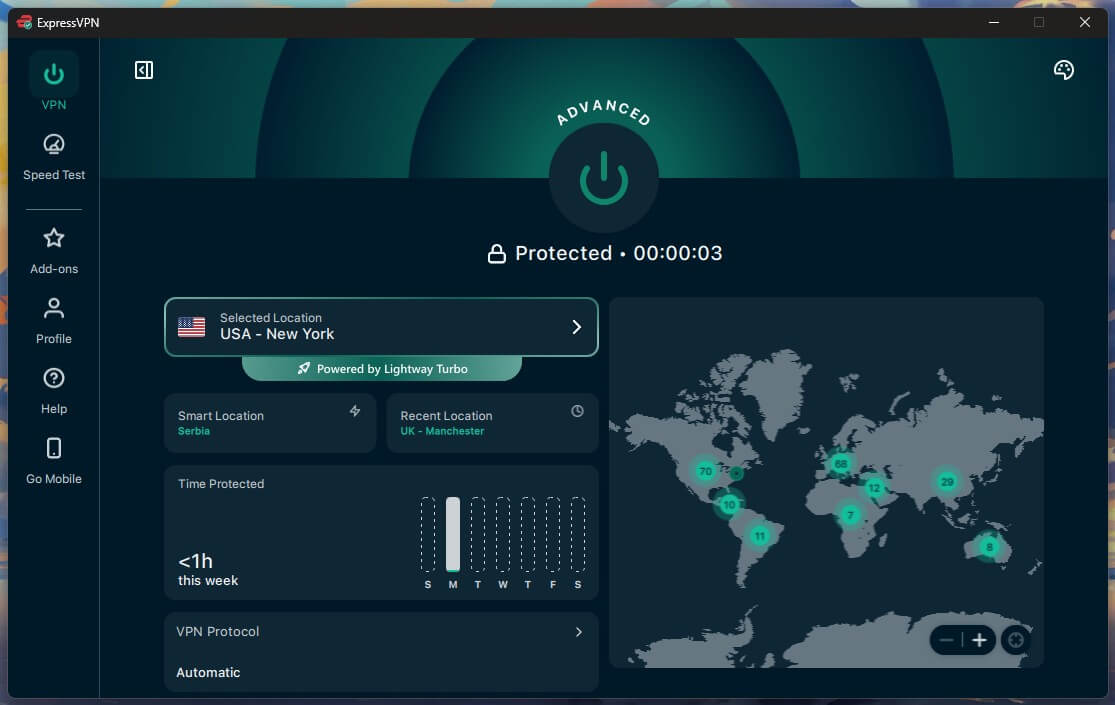Select map cluster 70 in North America
1115x705 pixels.
click(705, 471)
